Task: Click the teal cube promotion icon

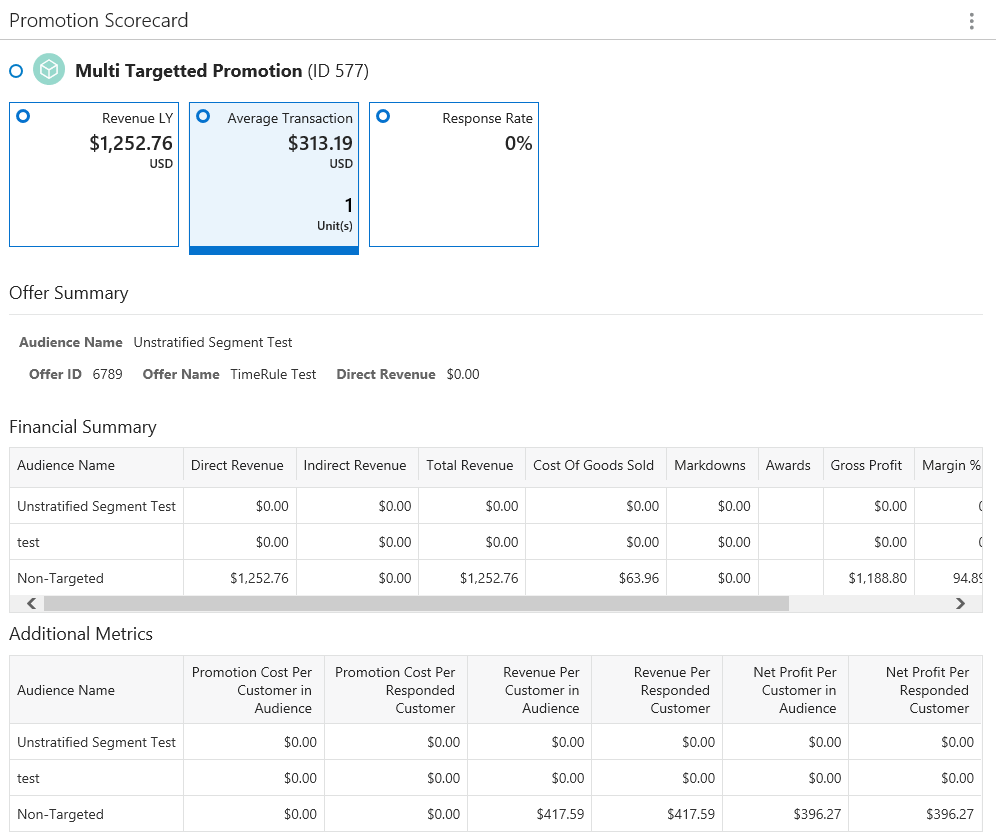Action: 49,69
